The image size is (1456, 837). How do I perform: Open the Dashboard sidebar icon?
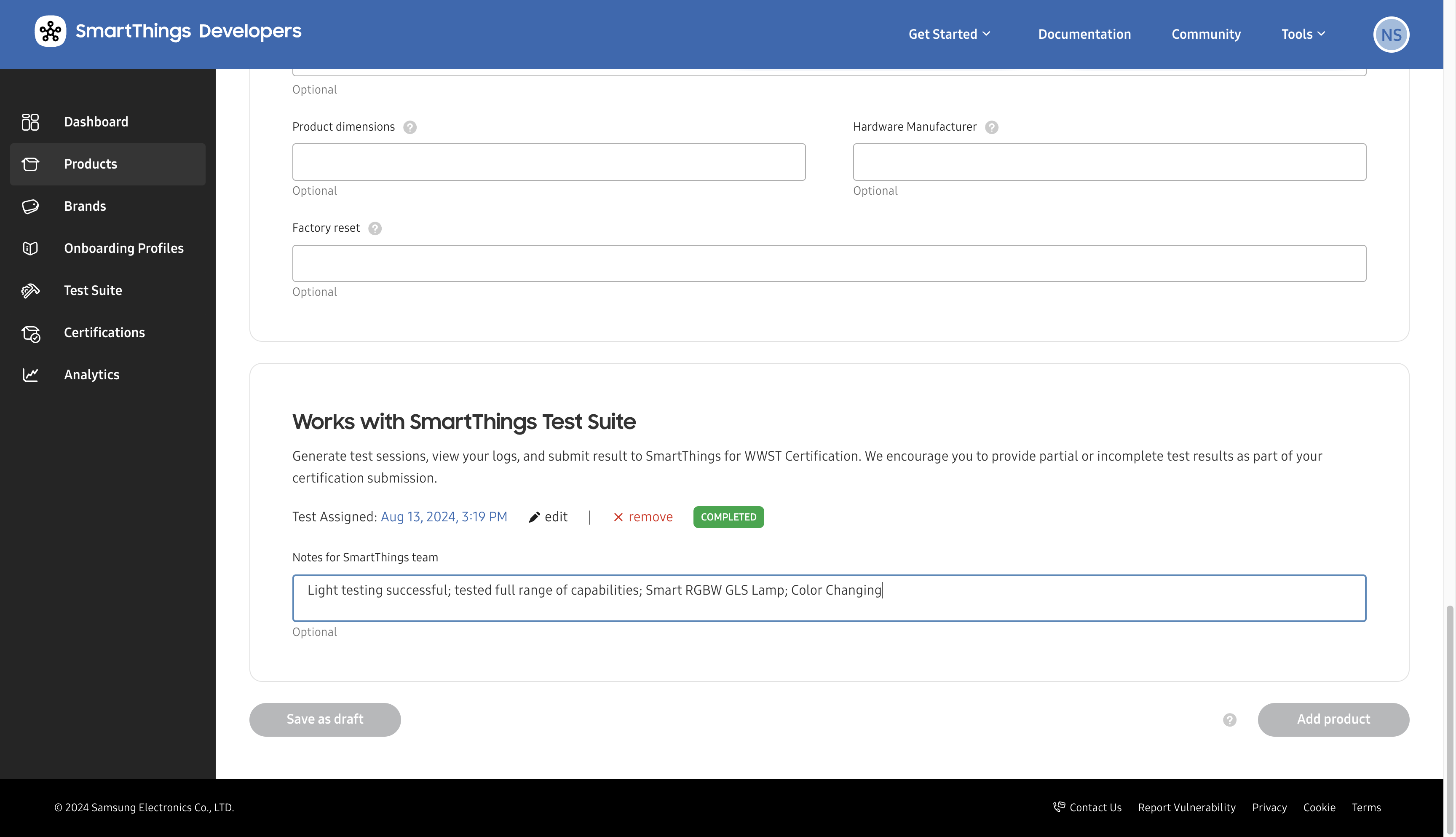tap(30, 122)
